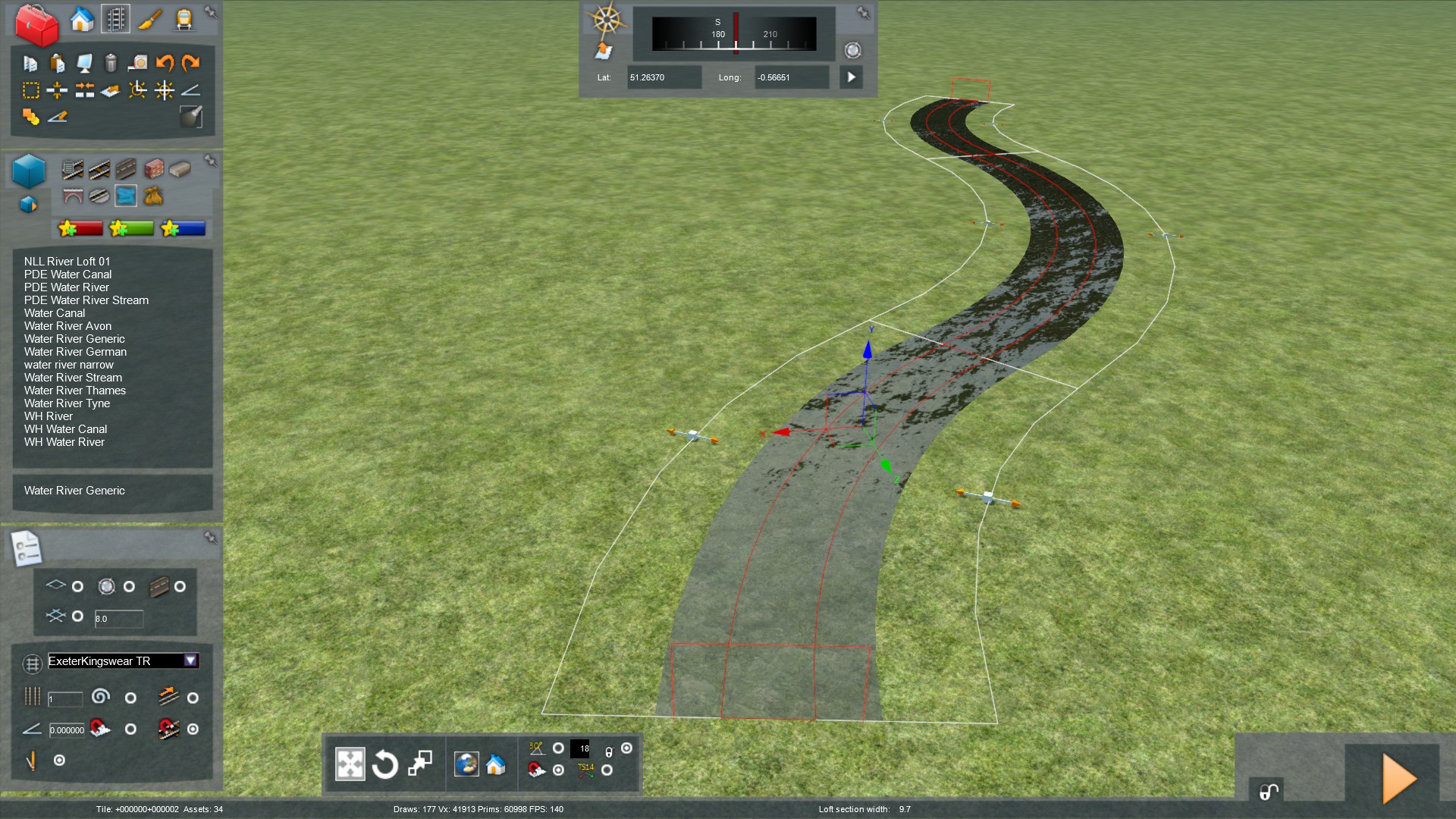
Task: Click the circular rotate view icon
Action: 384,764
